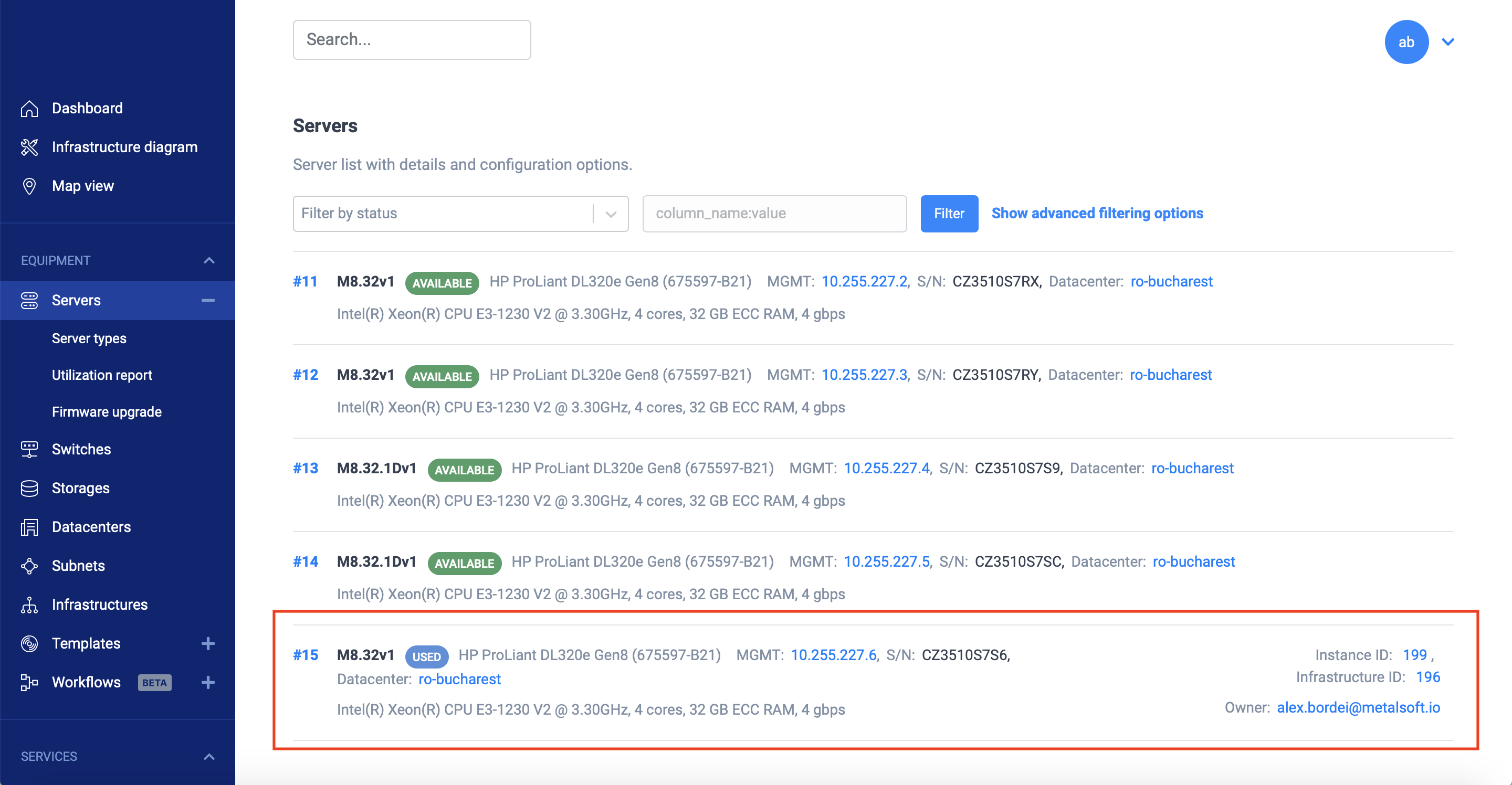1512x785 pixels.
Task: Collapse the Servers submenu with minus icon
Action: click(208, 300)
